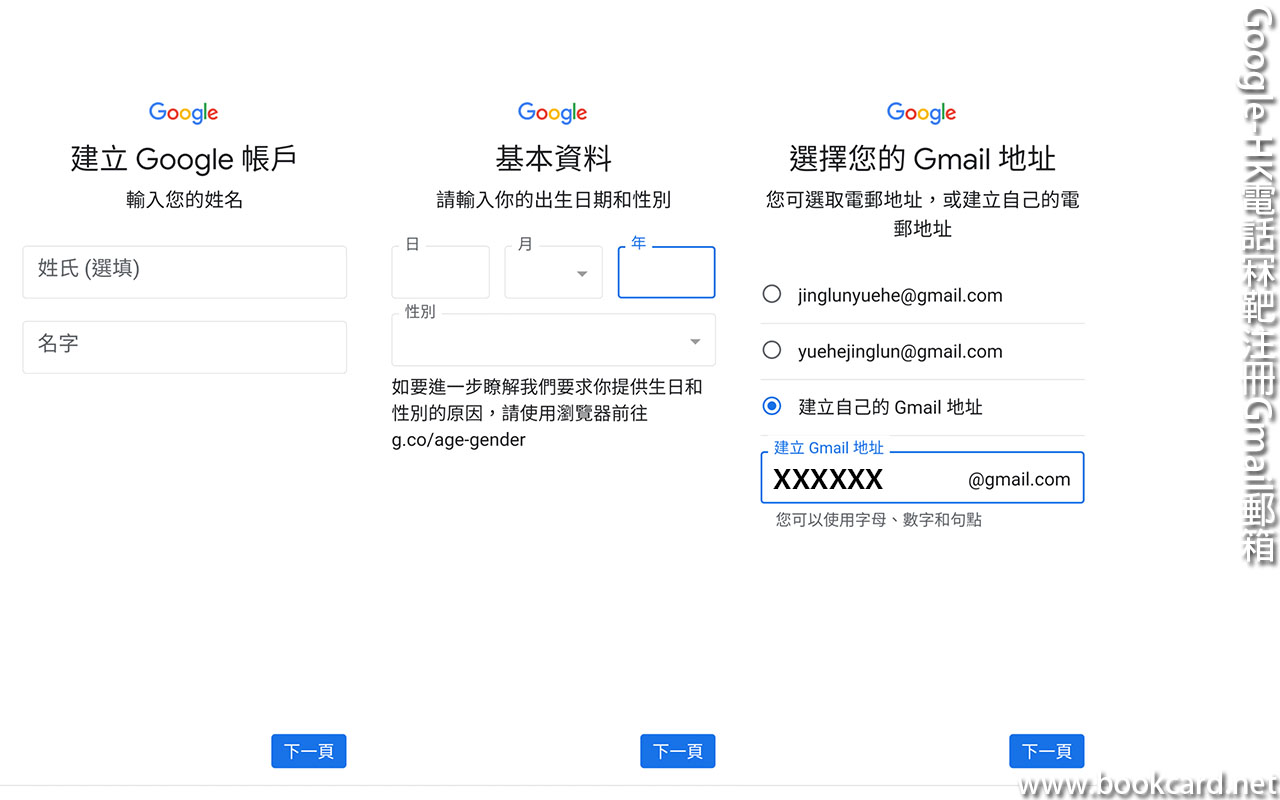The height and width of the screenshot is (800, 1280).
Task: Expand the 性別 gender dropdown
Action: click(x=553, y=341)
